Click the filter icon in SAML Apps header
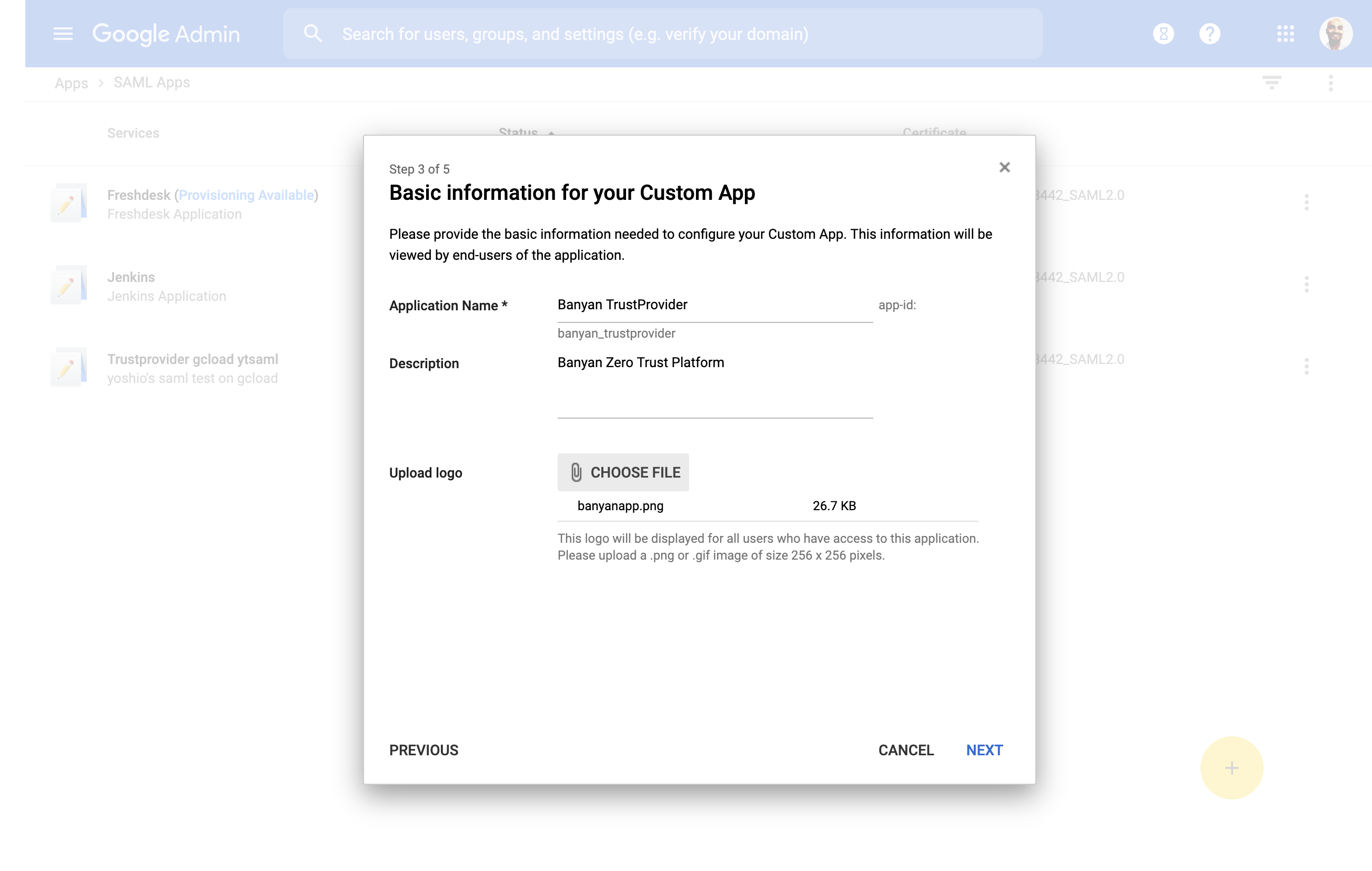Image resolution: width=1372 pixels, height=871 pixels. click(1272, 83)
